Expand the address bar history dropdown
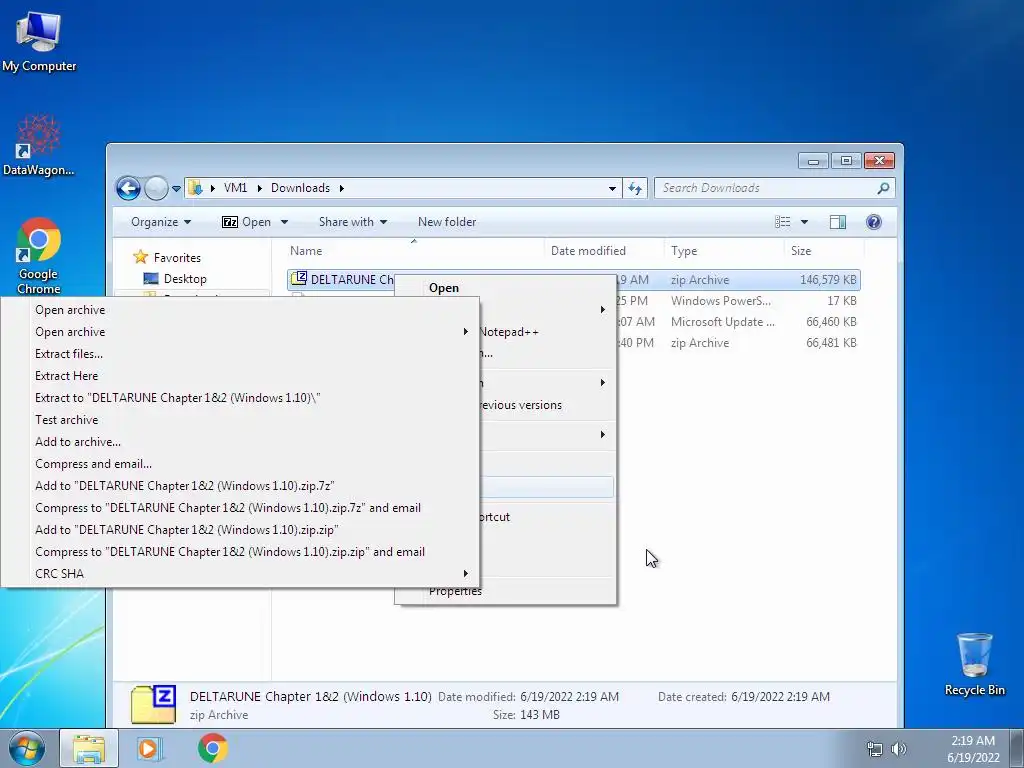Viewport: 1024px width, 768px height. tap(612, 189)
